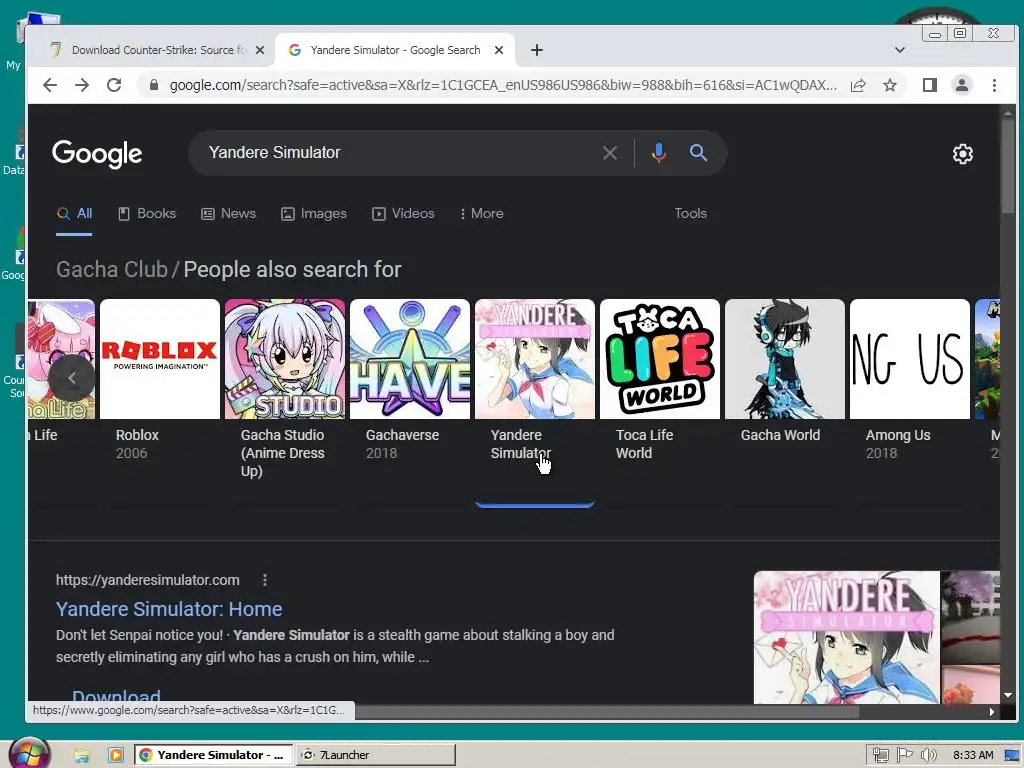Select the Roblox card thumbnail
The height and width of the screenshot is (768, 1024).
(x=160, y=359)
